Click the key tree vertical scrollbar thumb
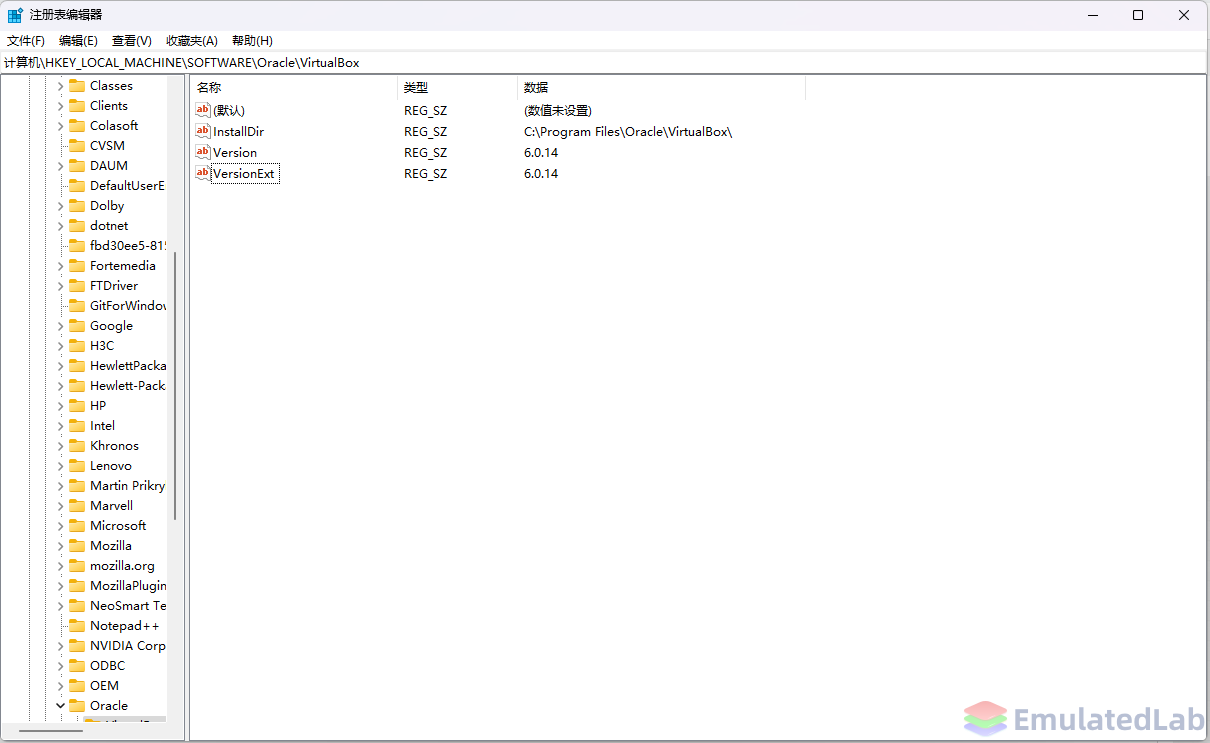 point(175,385)
